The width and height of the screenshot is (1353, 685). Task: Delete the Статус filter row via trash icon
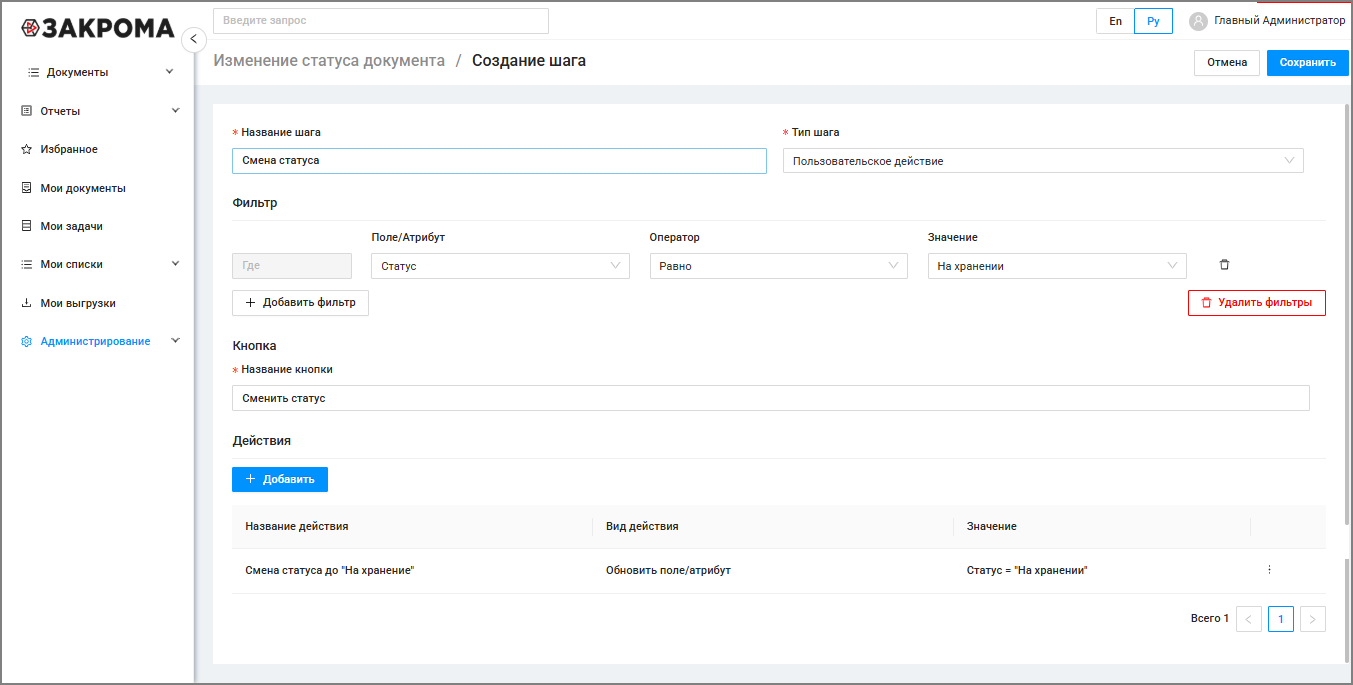pos(1224,265)
